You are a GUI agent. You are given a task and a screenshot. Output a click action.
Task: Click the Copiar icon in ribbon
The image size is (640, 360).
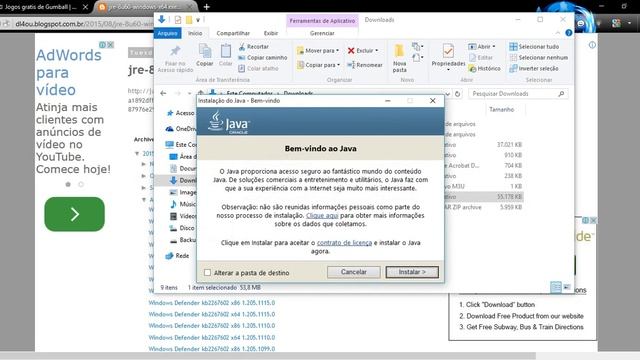[x=204, y=51]
